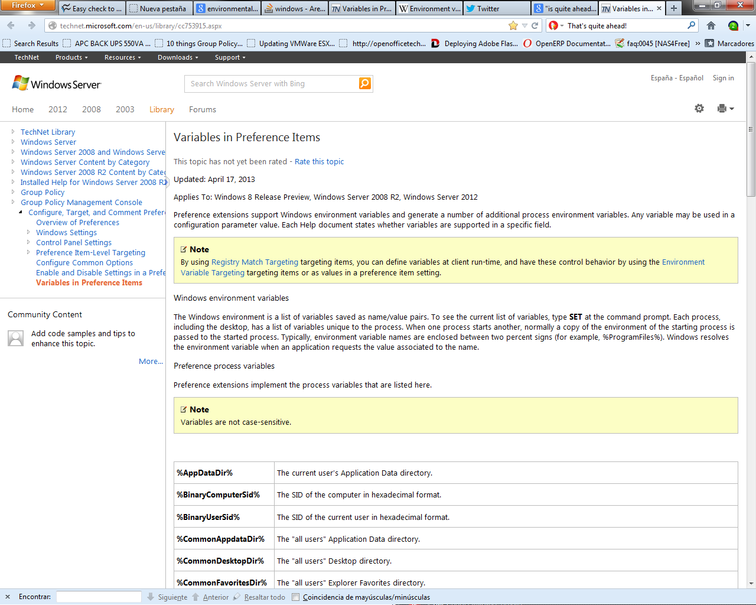Screen dimensions: 756x605
Task: Select the Forums navigation tab
Action: [x=202, y=110]
